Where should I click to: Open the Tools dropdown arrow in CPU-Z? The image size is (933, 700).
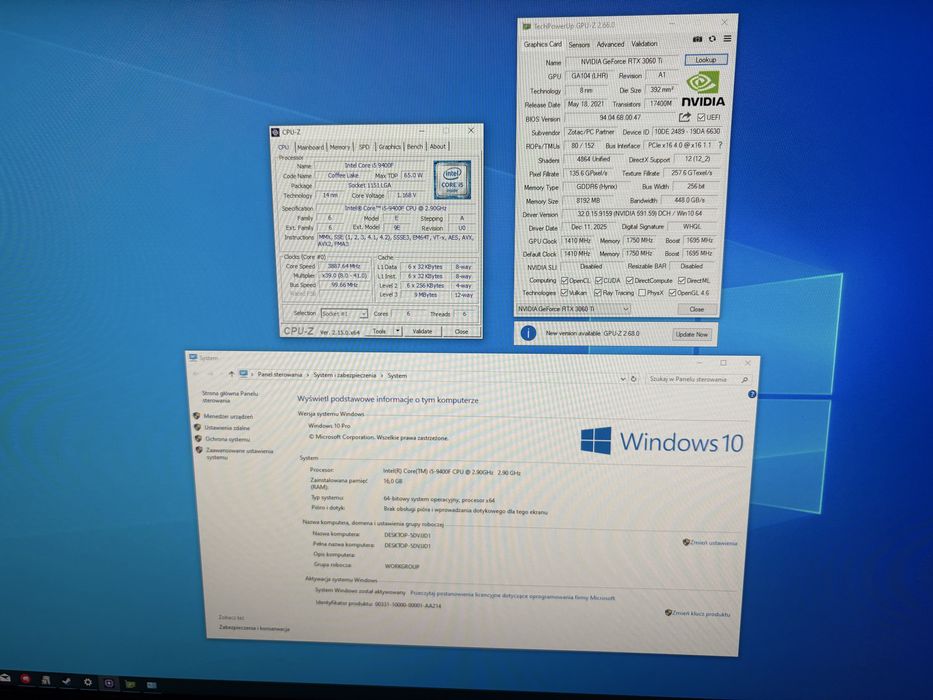click(397, 331)
